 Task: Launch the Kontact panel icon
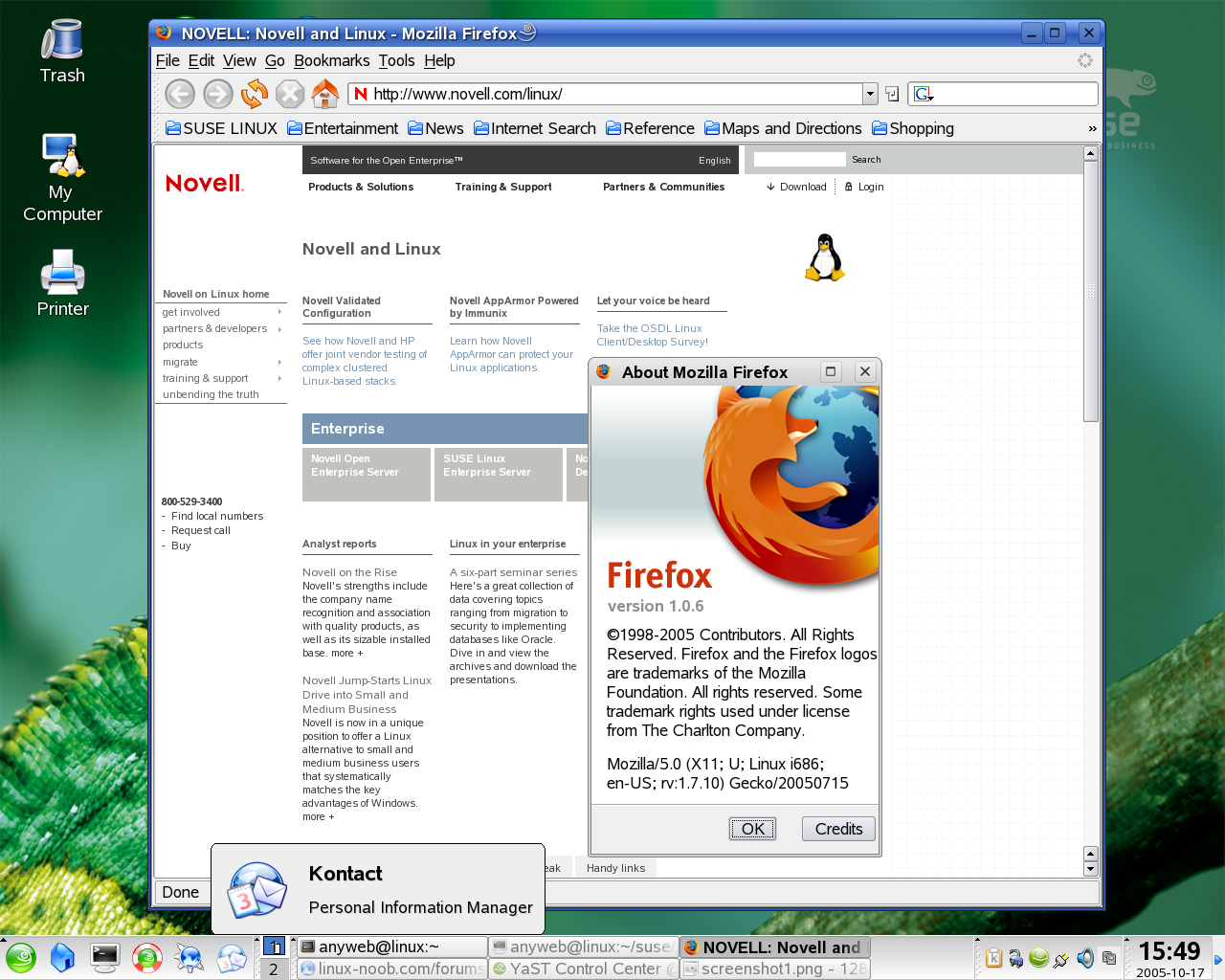(x=231, y=958)
